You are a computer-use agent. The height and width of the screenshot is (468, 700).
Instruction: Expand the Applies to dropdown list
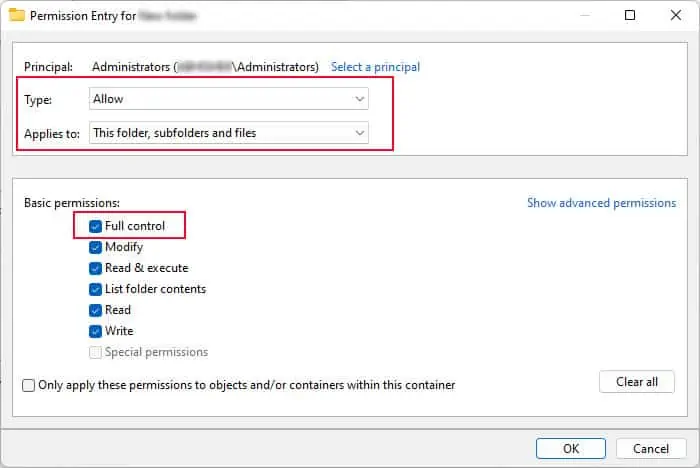click(229, 133)
